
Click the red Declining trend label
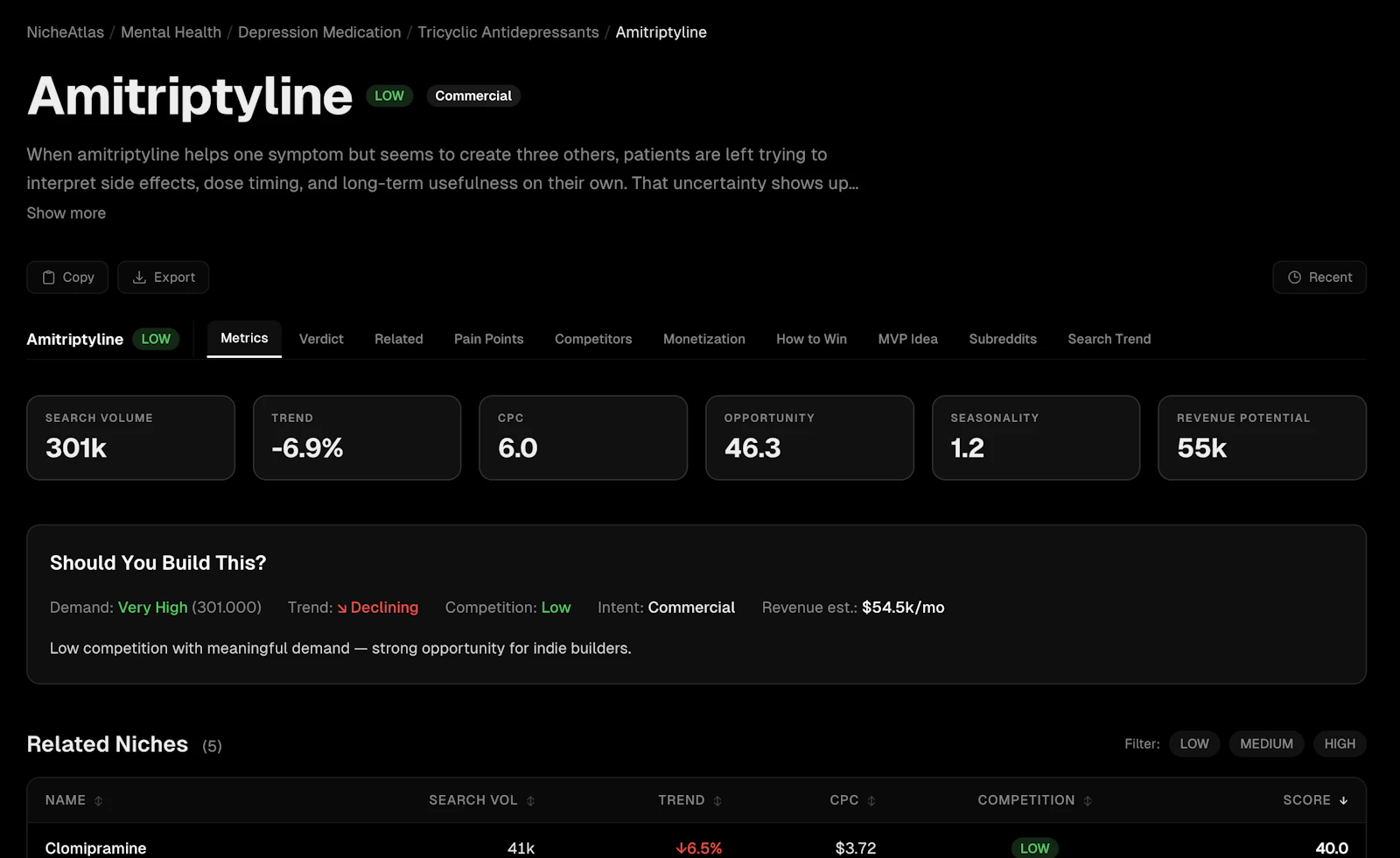pyautogui.click(x=378, y=608)
